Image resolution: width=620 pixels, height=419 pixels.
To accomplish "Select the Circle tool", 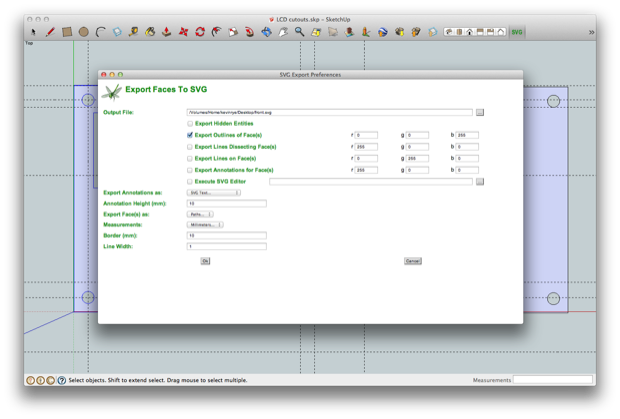I will (83, 32).
